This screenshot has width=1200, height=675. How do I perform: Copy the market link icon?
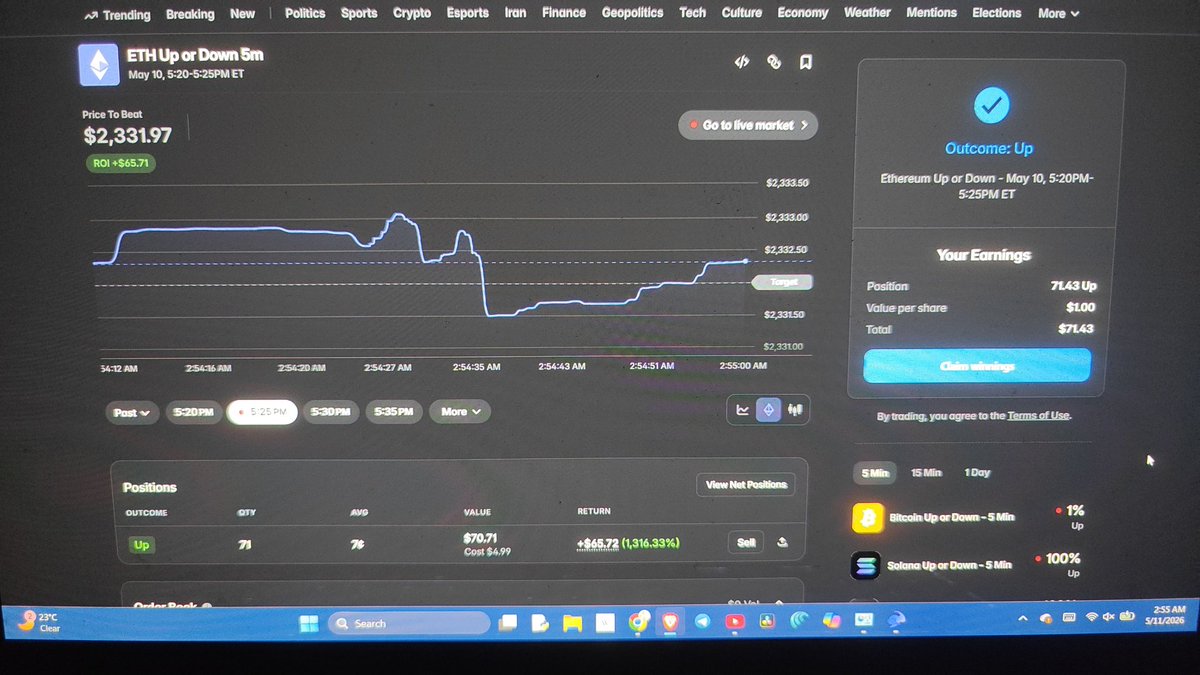[773, 62]
